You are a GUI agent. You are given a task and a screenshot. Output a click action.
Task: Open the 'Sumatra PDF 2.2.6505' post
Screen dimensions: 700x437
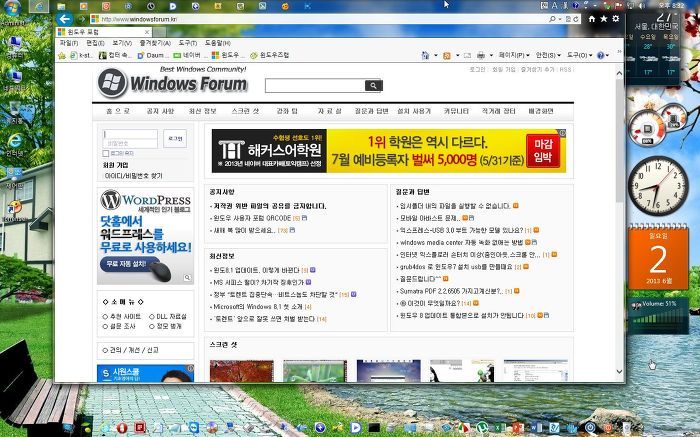tap(451, 291)
